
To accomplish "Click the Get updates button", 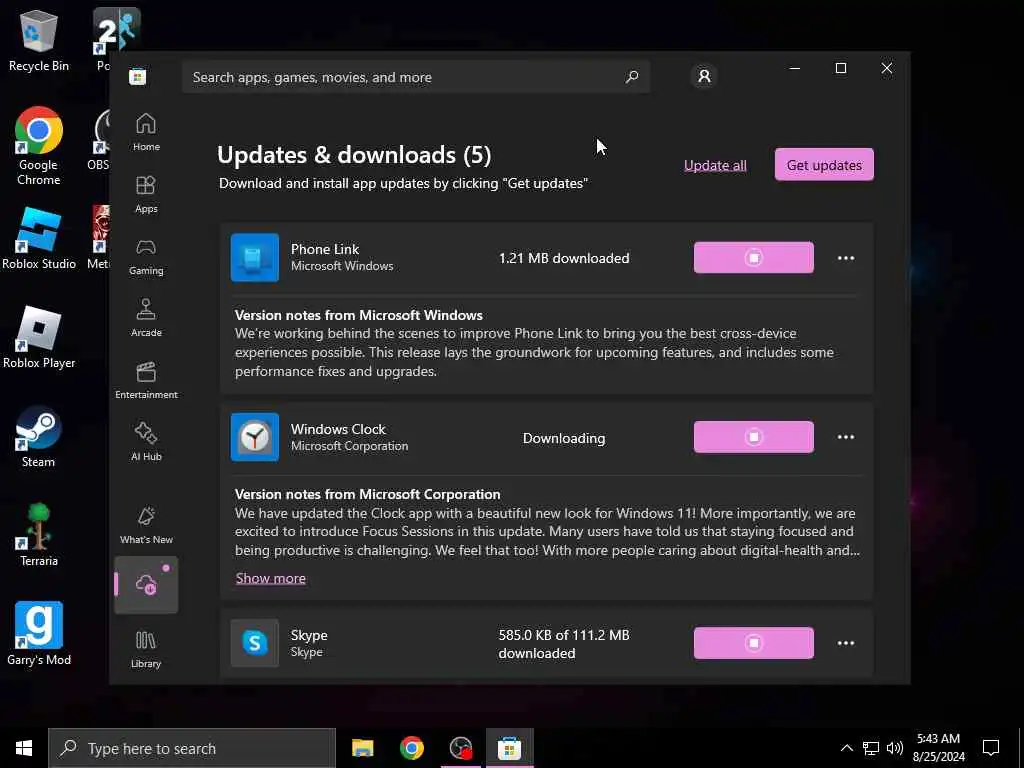I will coord(824,165).
